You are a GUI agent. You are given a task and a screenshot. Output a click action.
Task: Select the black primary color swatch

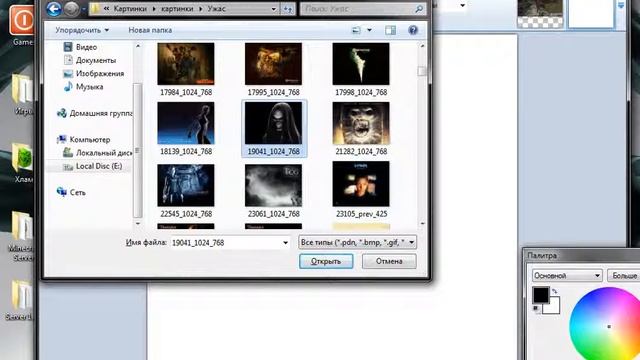pos(541,295)
